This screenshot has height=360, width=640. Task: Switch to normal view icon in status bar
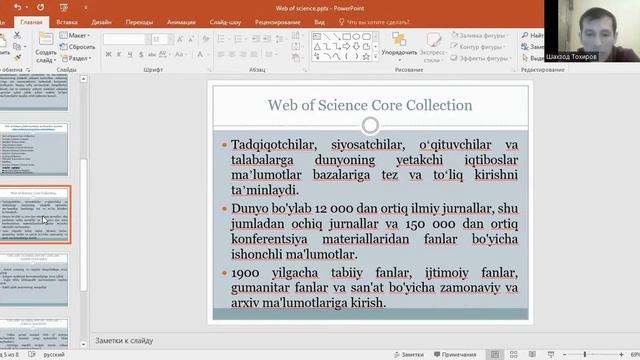tap(495, 354)
